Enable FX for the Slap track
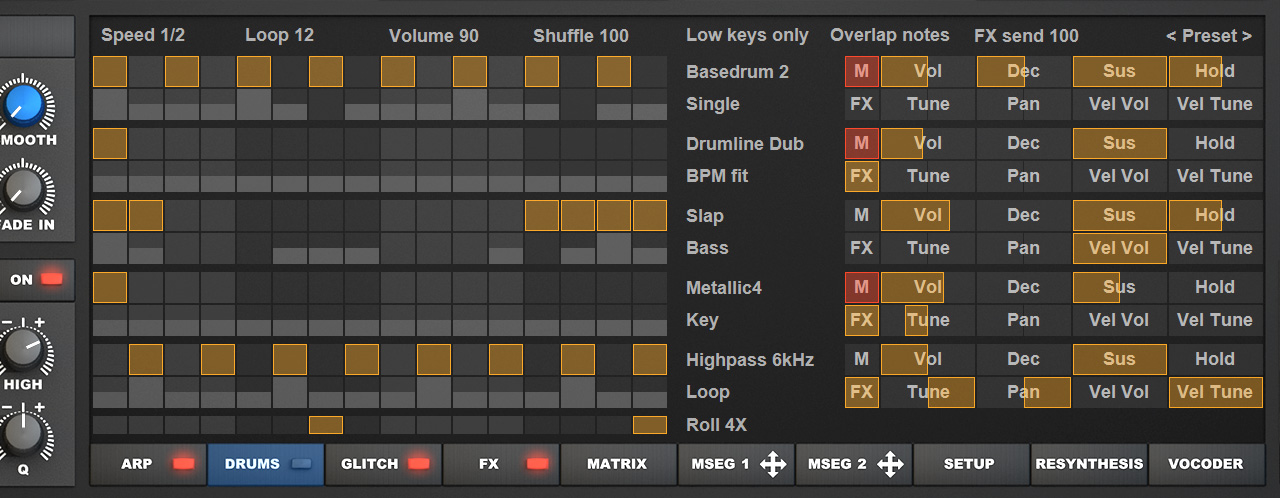 point(861,248)
